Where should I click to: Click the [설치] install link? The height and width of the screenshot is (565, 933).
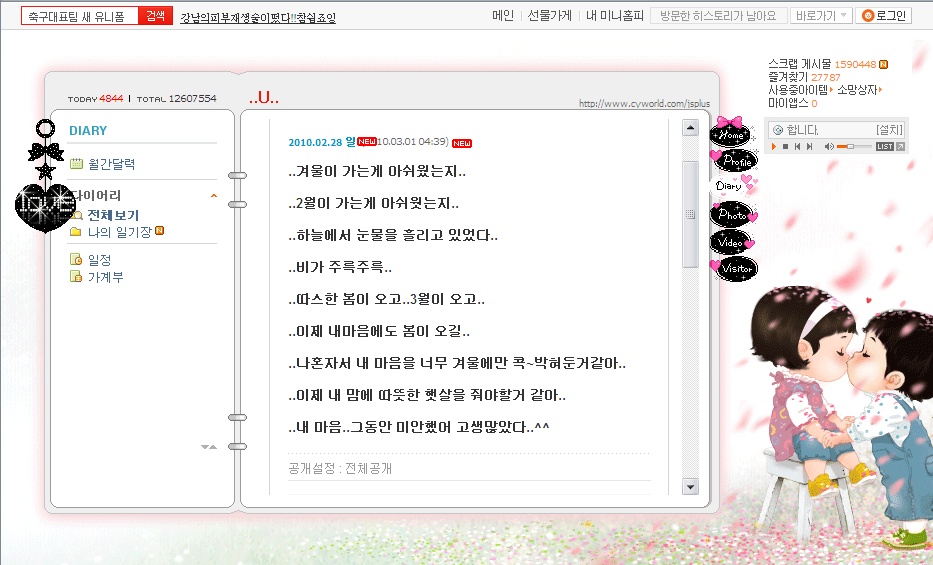(x=890, y=130)
